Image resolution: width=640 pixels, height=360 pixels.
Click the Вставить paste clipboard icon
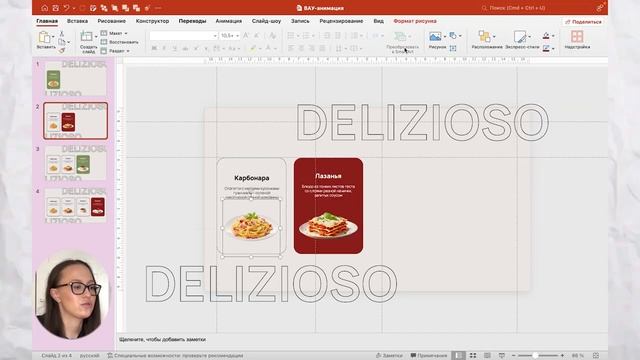click(44, 37)
